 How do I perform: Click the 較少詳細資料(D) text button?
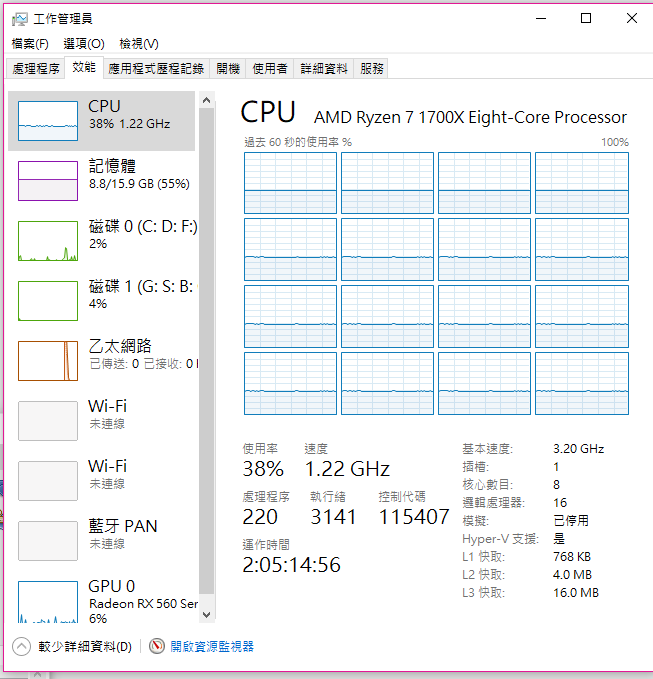pos(85,647)
